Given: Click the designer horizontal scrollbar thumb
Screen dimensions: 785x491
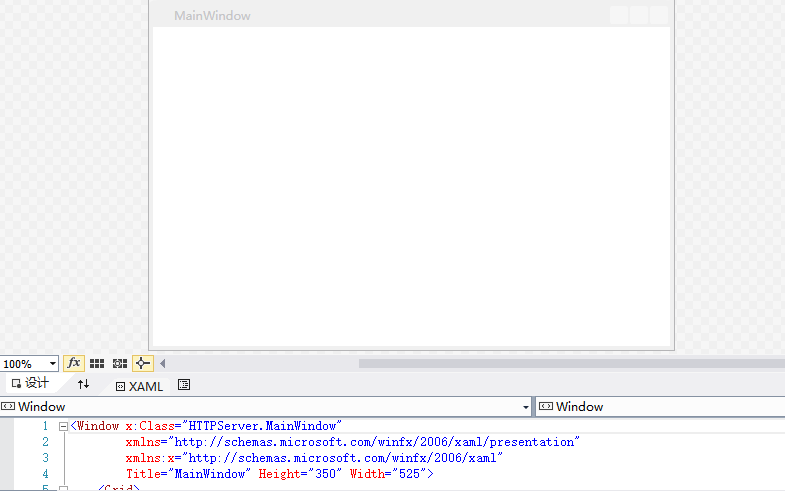Looking at the screenshot, I should tap(572, 364).
